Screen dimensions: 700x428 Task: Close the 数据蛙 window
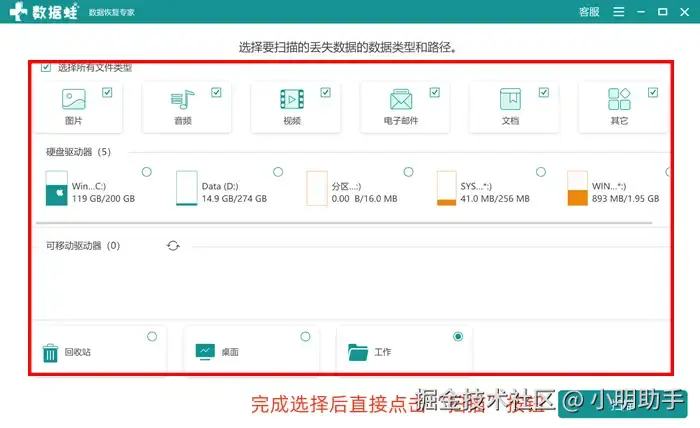point(684,12)
